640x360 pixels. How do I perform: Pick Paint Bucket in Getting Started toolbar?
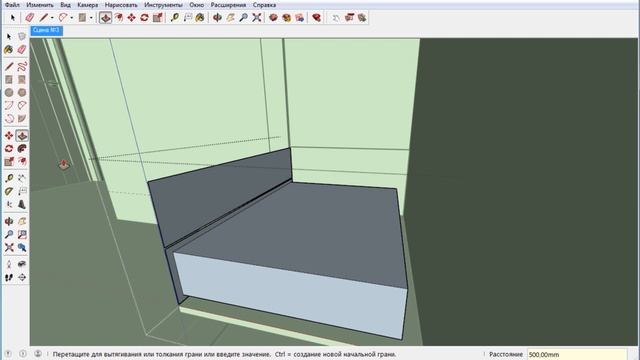click(200, 18)
